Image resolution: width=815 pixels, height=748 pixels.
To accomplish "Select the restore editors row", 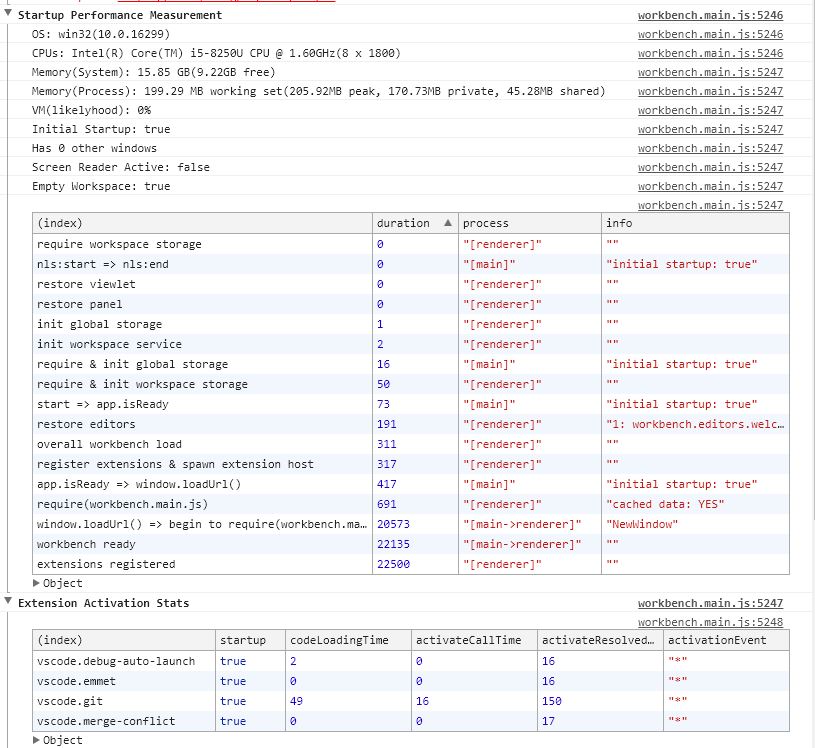I will pos(411,424).
